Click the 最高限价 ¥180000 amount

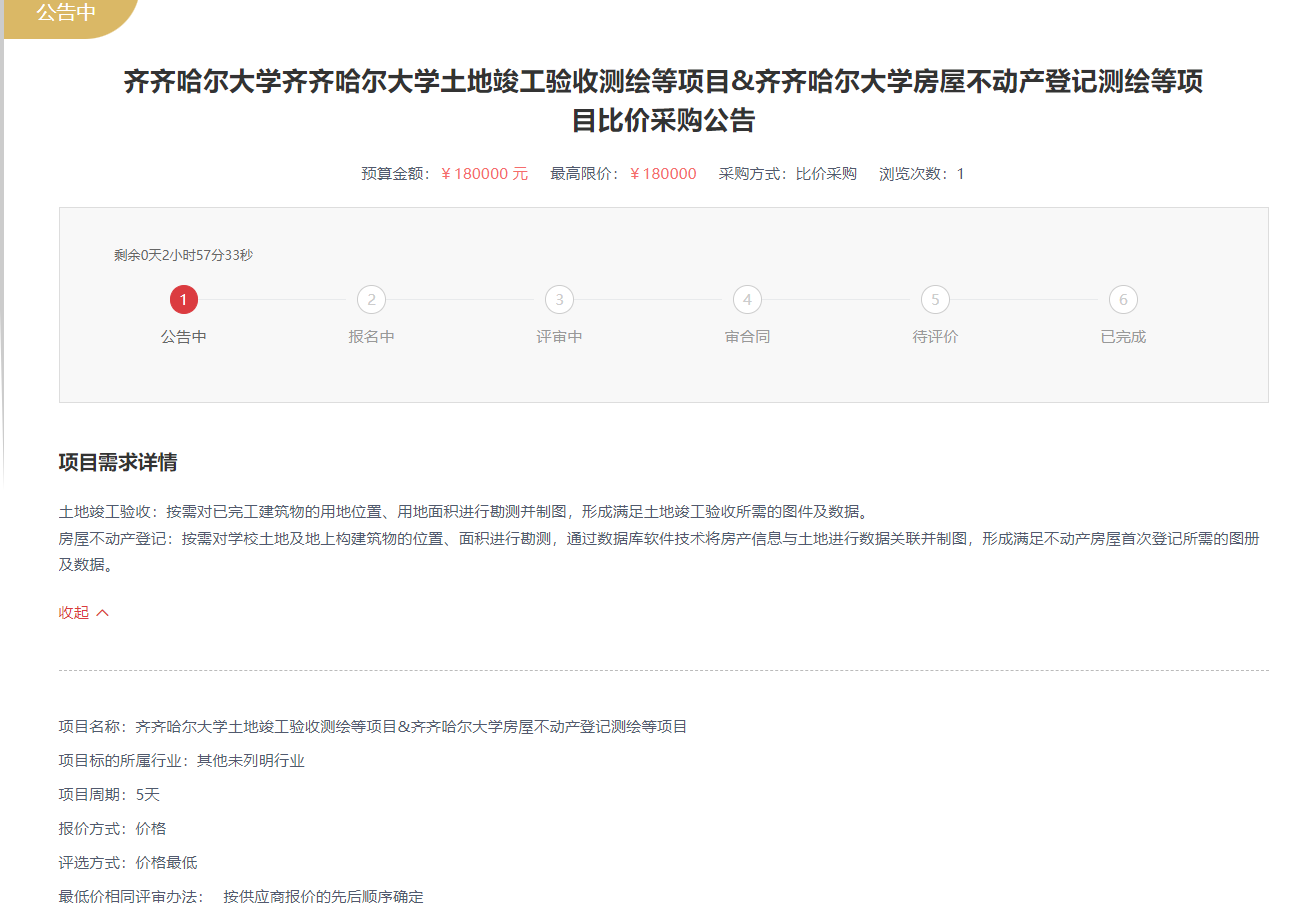click(x=663, y=174)
